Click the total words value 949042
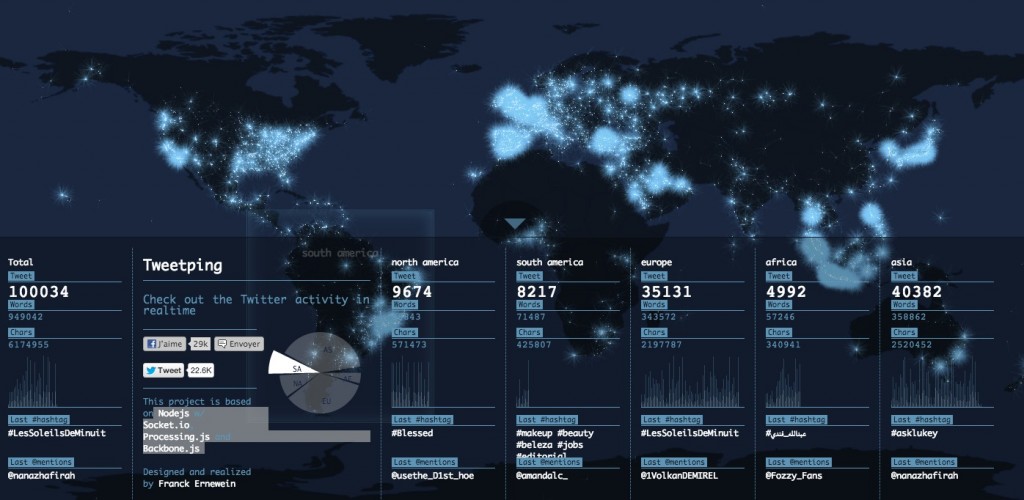The image size is (1024, 500). click(26, 317)
